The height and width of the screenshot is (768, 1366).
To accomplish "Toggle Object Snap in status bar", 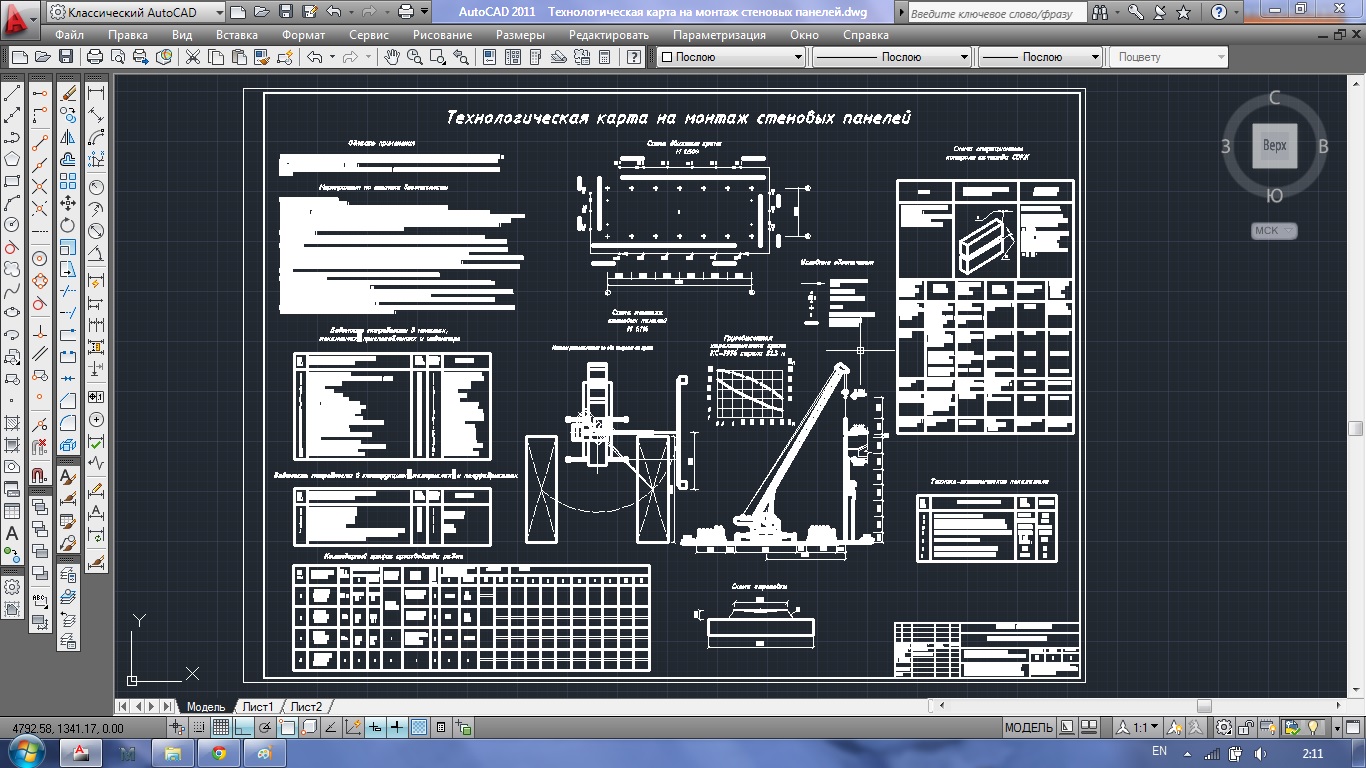I will pyautogui.click(x=287, y=727).
